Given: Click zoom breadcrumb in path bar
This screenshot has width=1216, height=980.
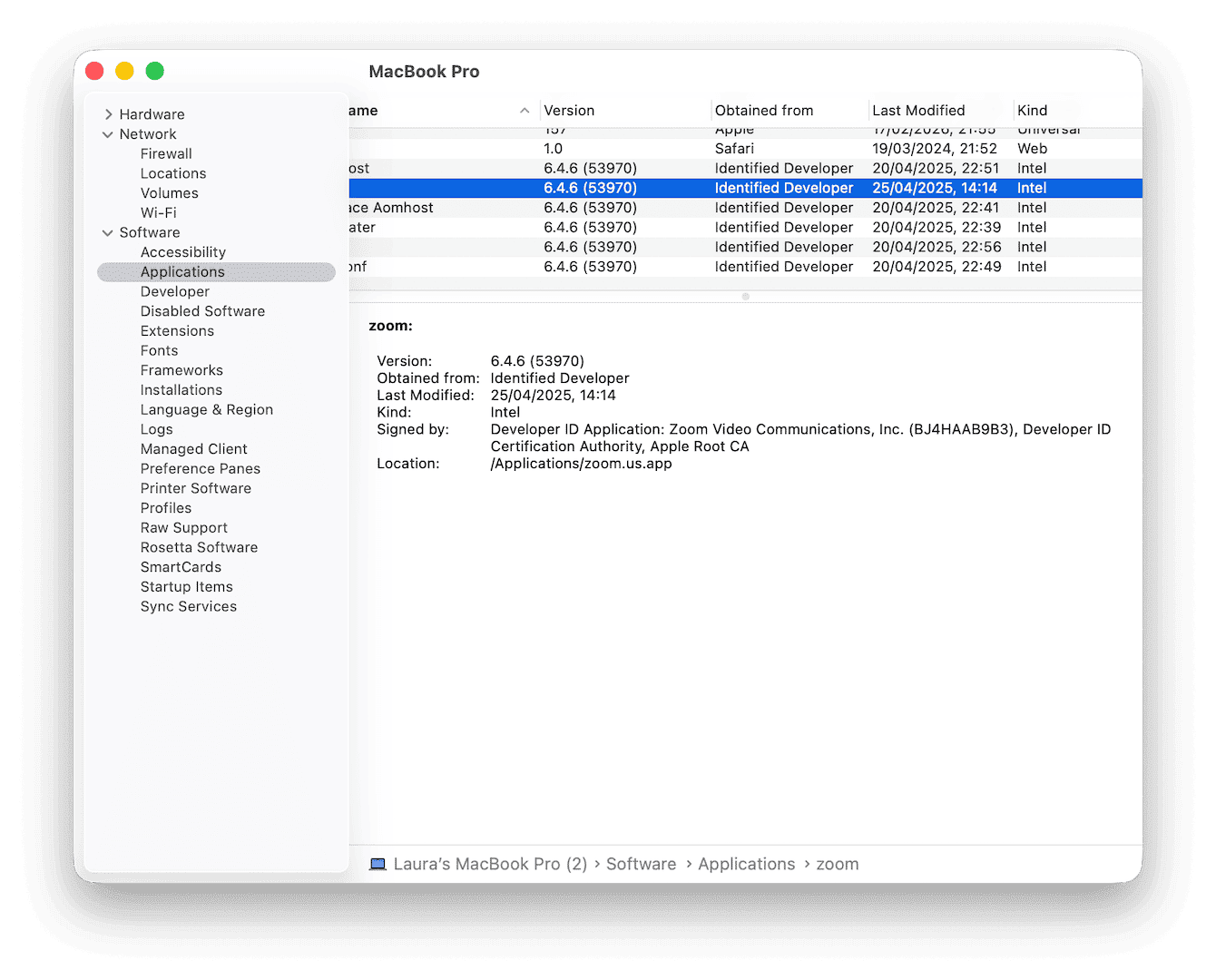Looking at the screenshot, I should (837, 865).
